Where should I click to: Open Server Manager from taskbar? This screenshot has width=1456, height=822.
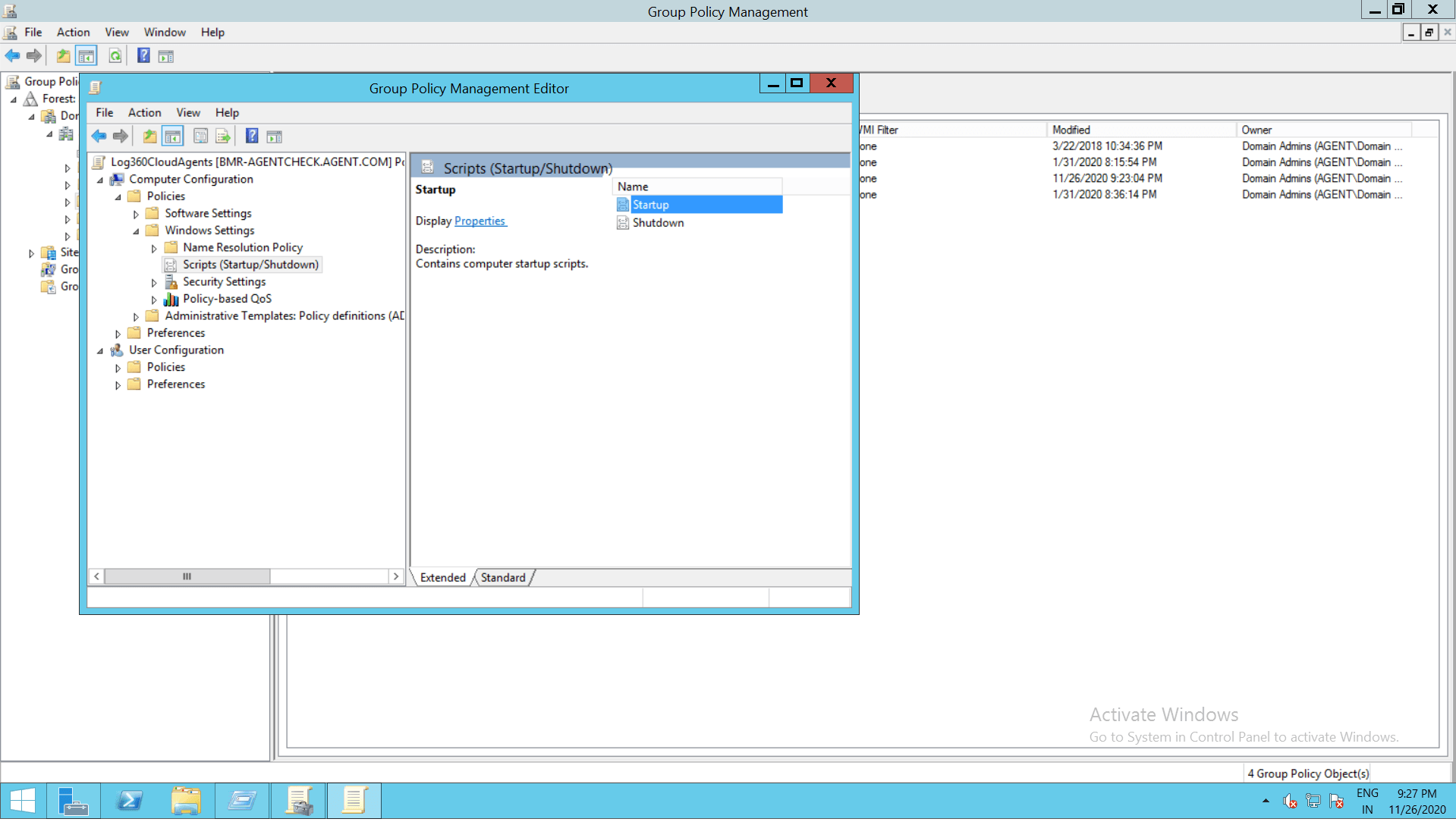click(74, 801)
